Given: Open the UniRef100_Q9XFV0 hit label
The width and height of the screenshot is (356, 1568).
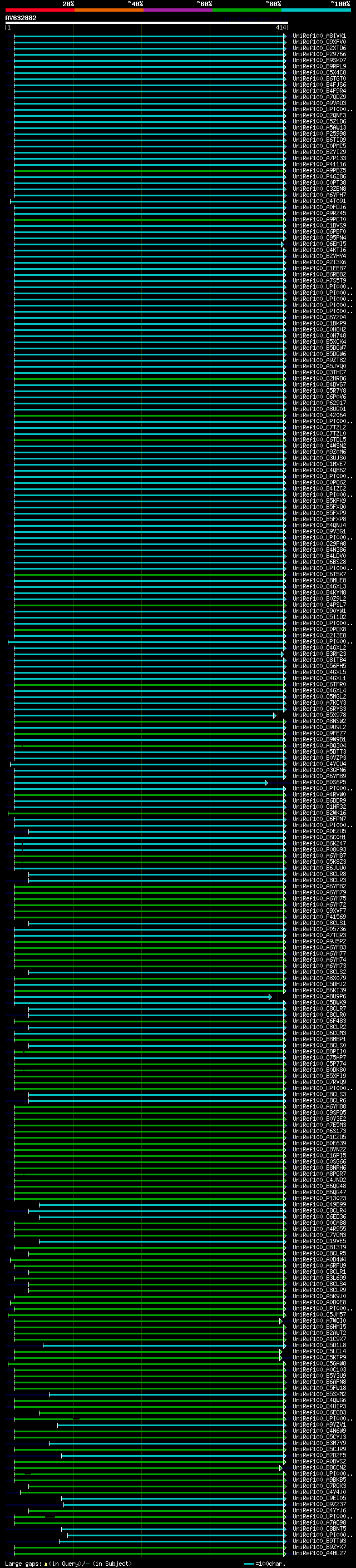Looking at the screenshot, I should pyautogui.click(x=319, y=42).
